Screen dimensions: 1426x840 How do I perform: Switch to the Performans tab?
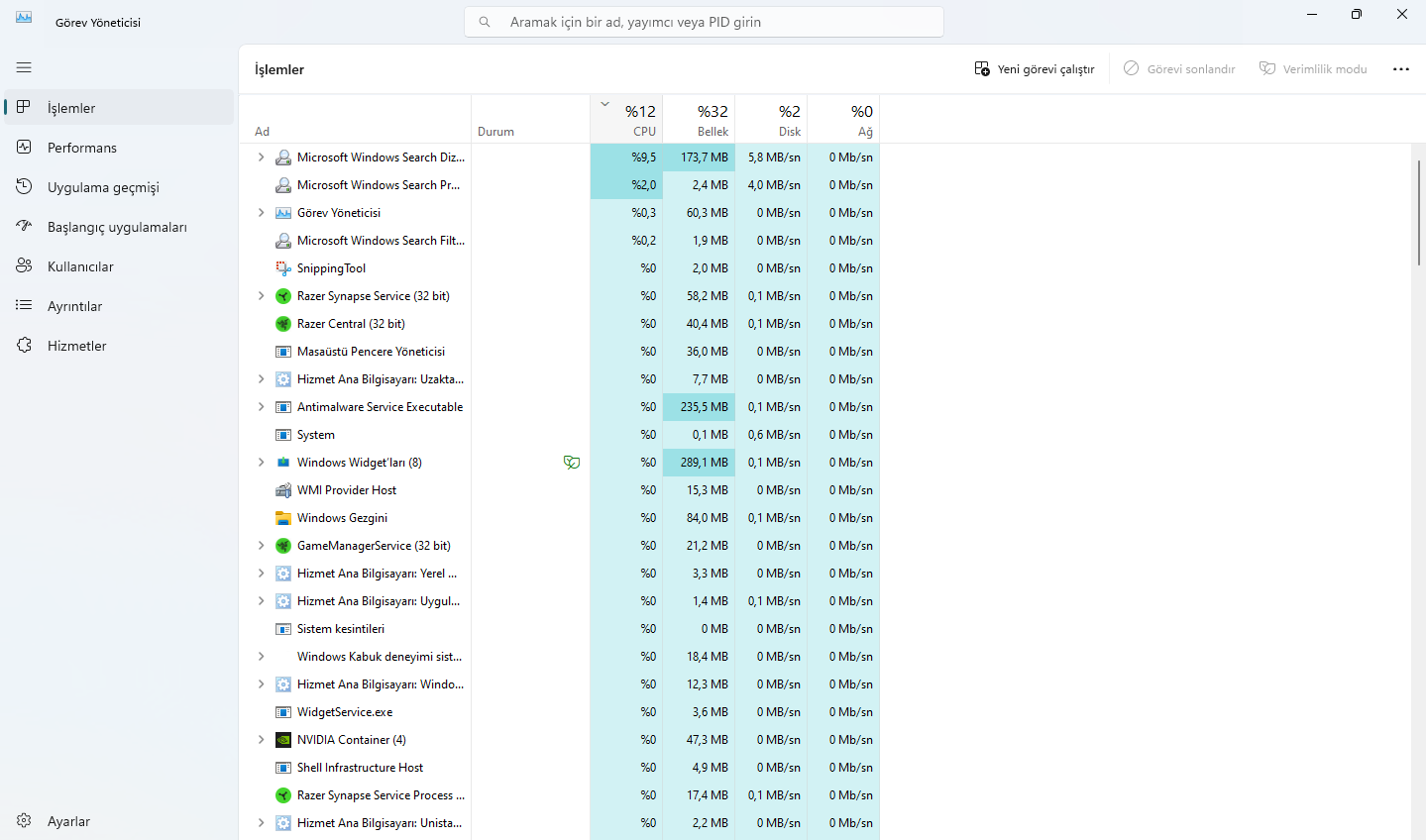[x=119, y=148]
